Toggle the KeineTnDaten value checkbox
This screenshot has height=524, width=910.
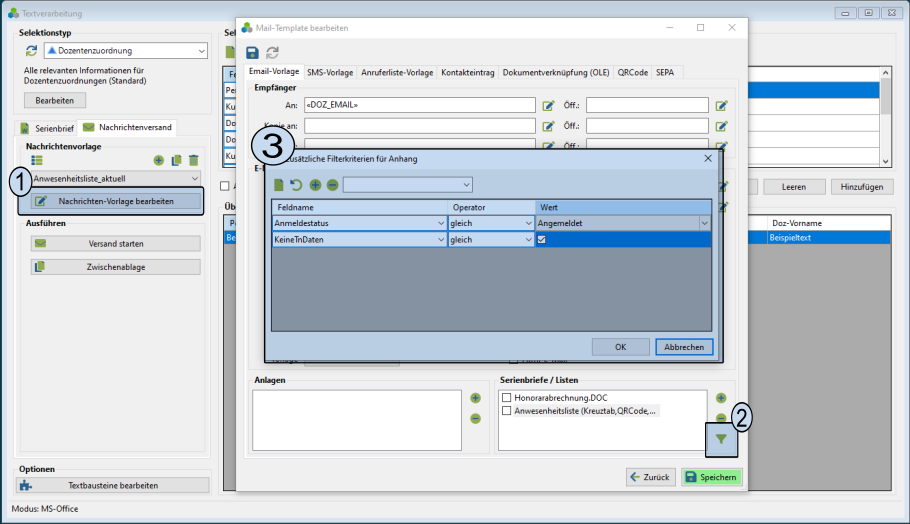[x=541, y=239]
